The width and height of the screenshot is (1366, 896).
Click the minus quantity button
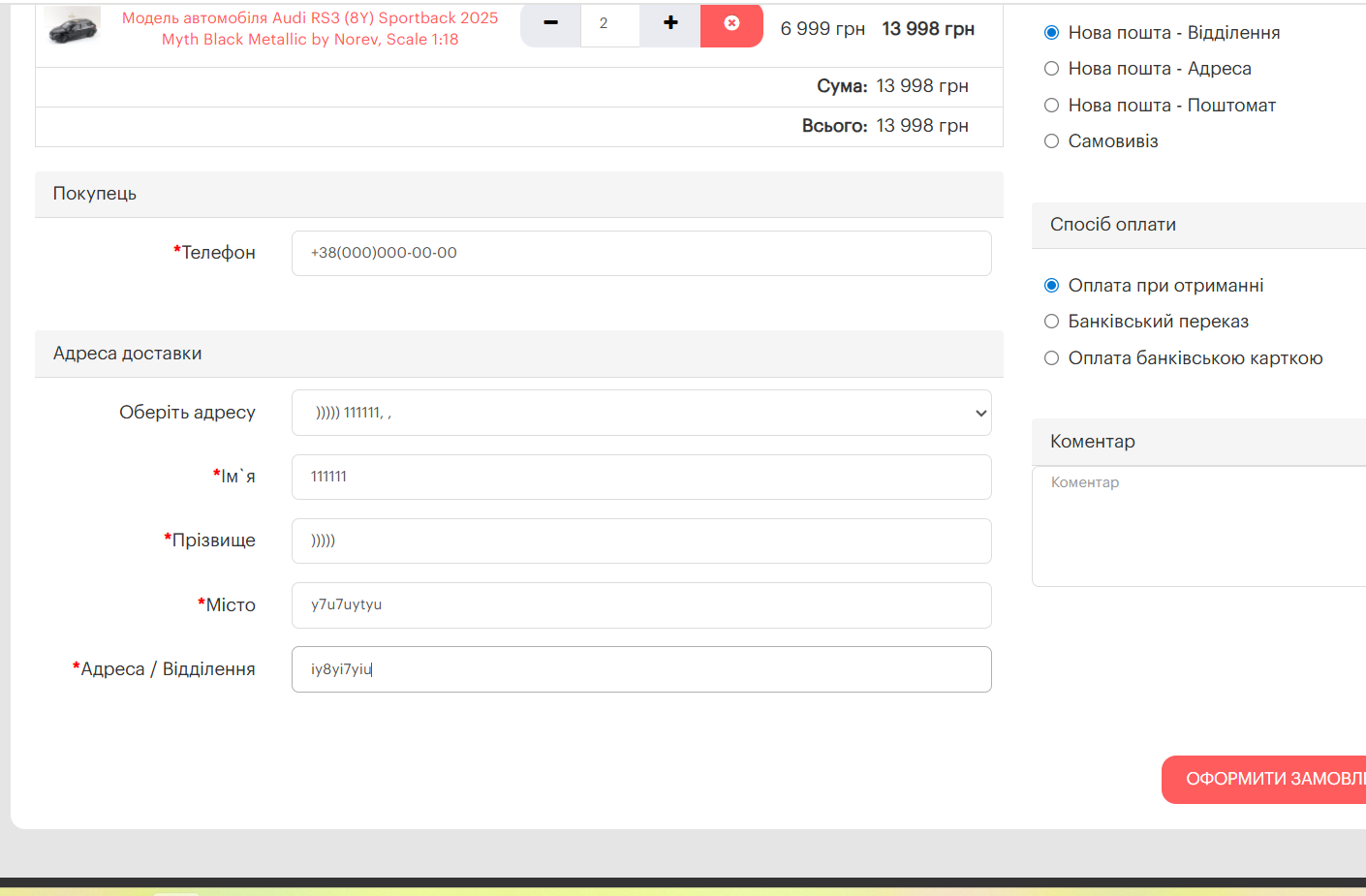[x=550, y=23]
